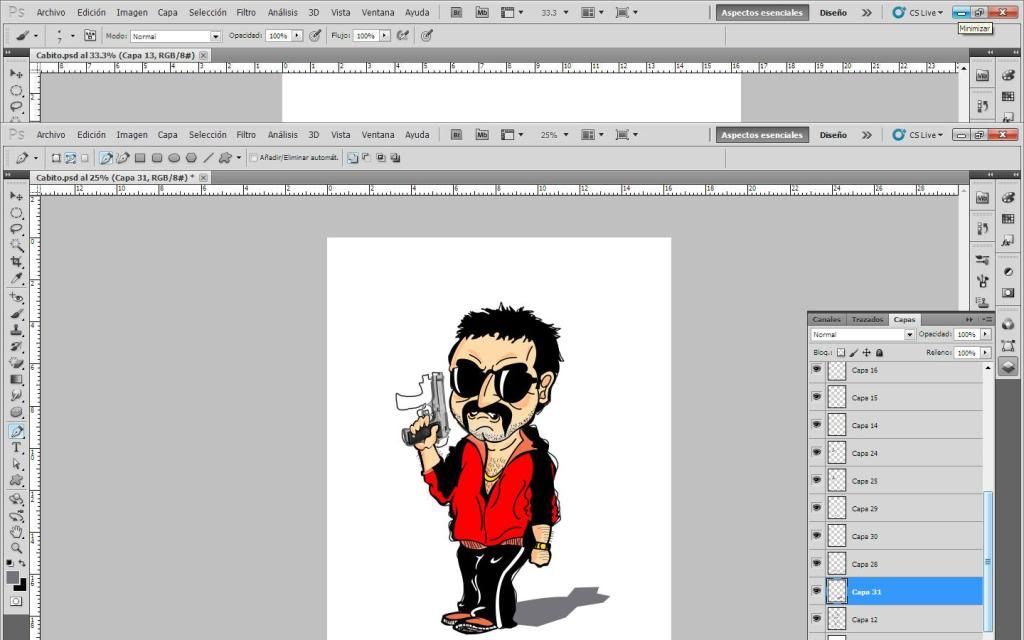
Task: Open the Archivo menu in the front window
Action: tap(51, 135)
